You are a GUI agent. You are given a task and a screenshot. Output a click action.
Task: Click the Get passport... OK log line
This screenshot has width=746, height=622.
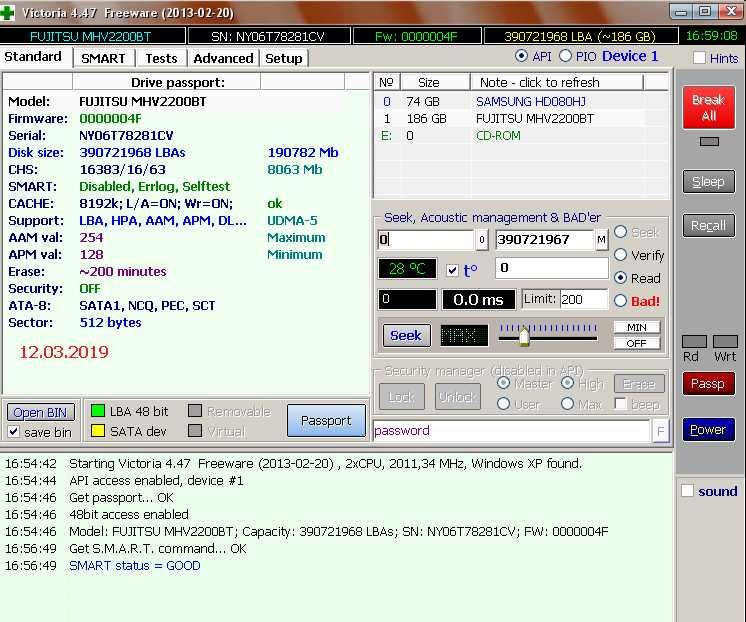[121, 498]
